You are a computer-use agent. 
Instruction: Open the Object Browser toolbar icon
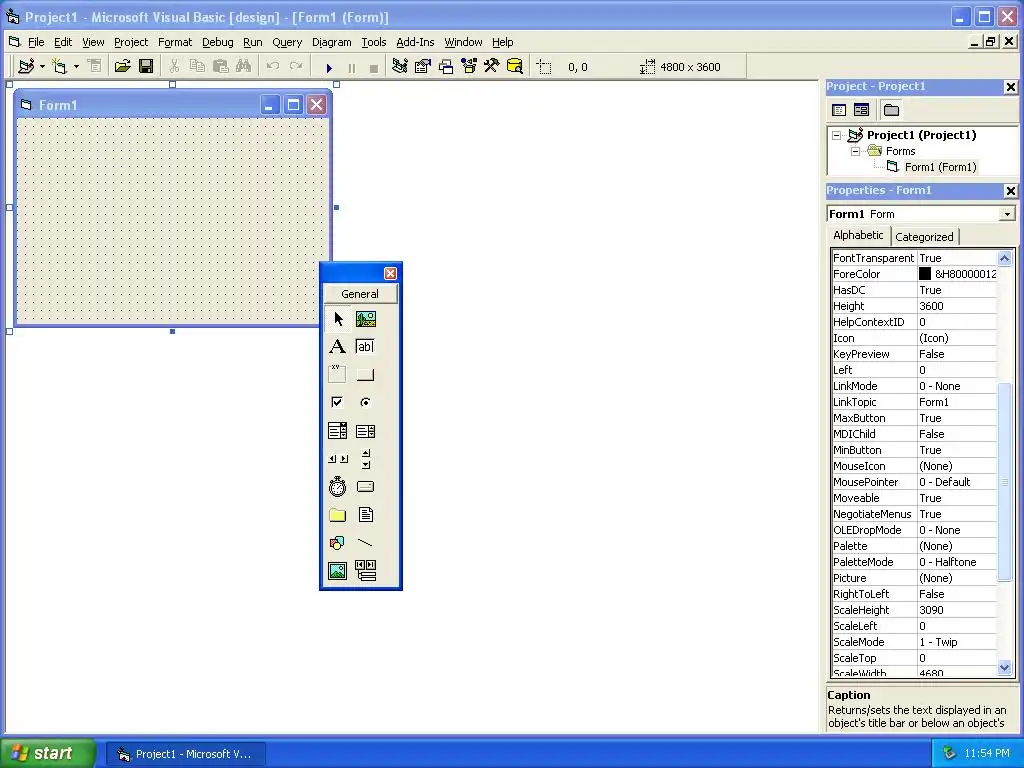469,67
